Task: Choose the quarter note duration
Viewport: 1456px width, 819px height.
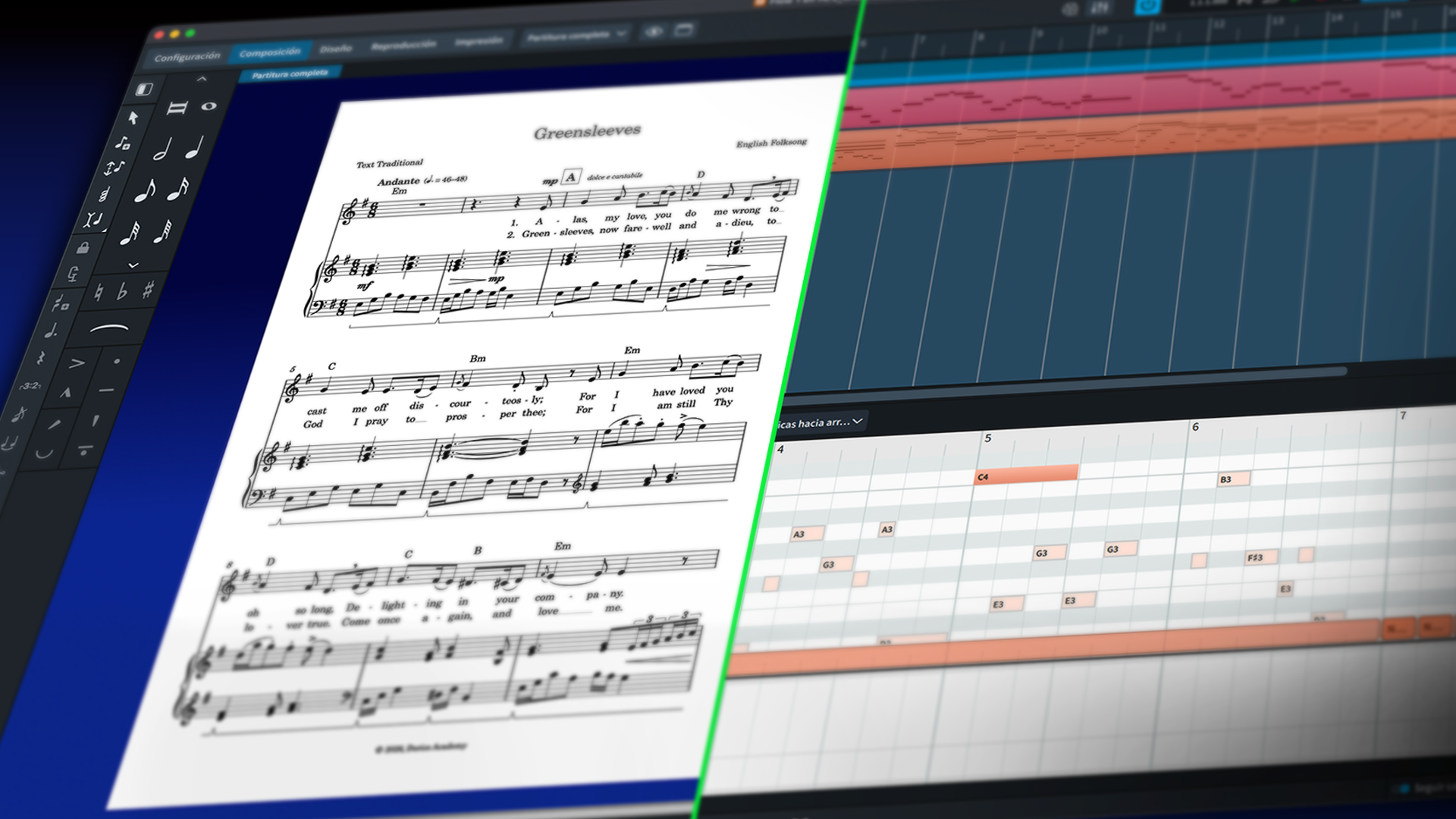Action: click(196, 146)
